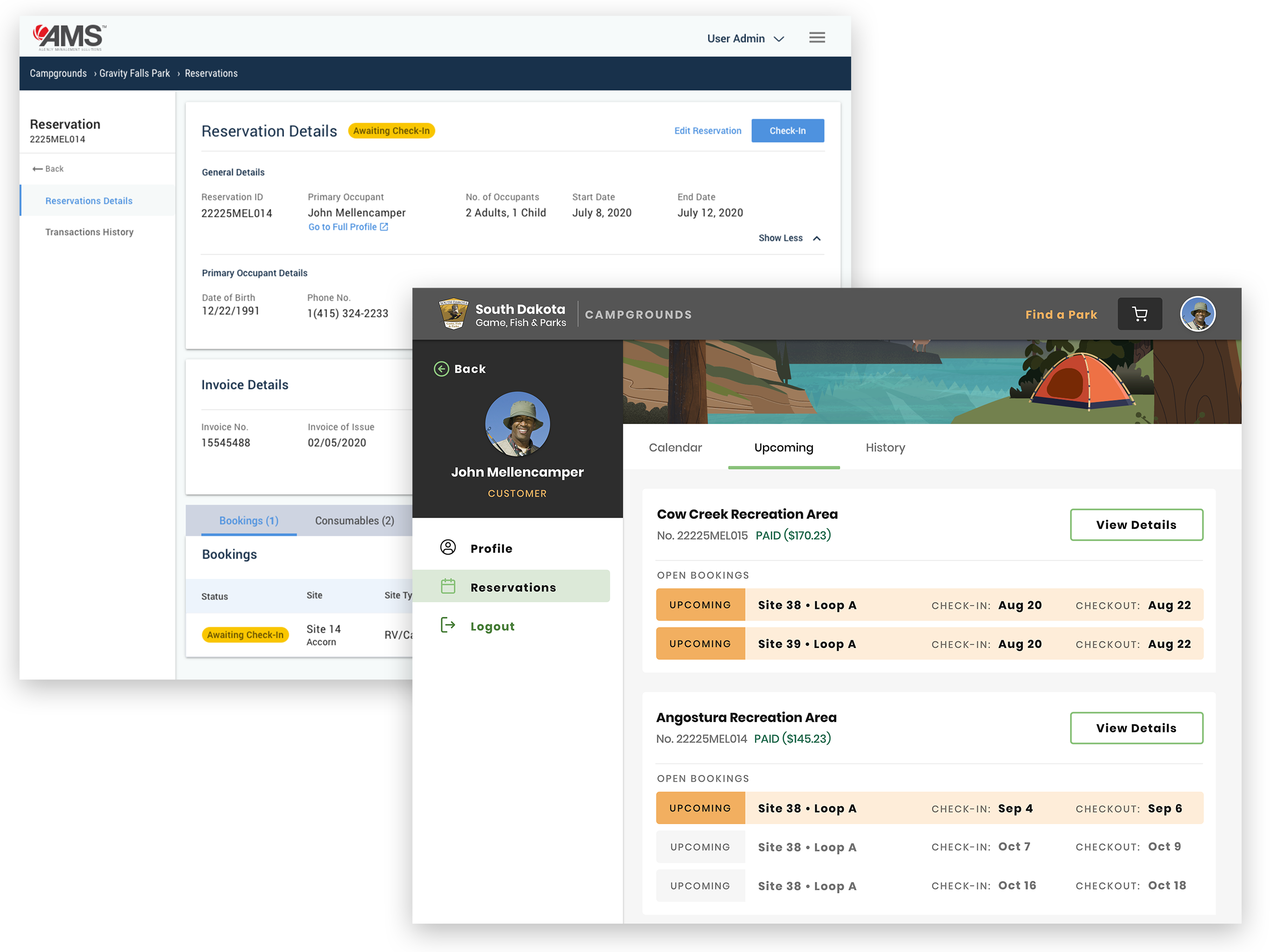Screen dimensions: 1270x952
Task: Click the PAID ($170.23) status text
Action: [x=793, y=535]
